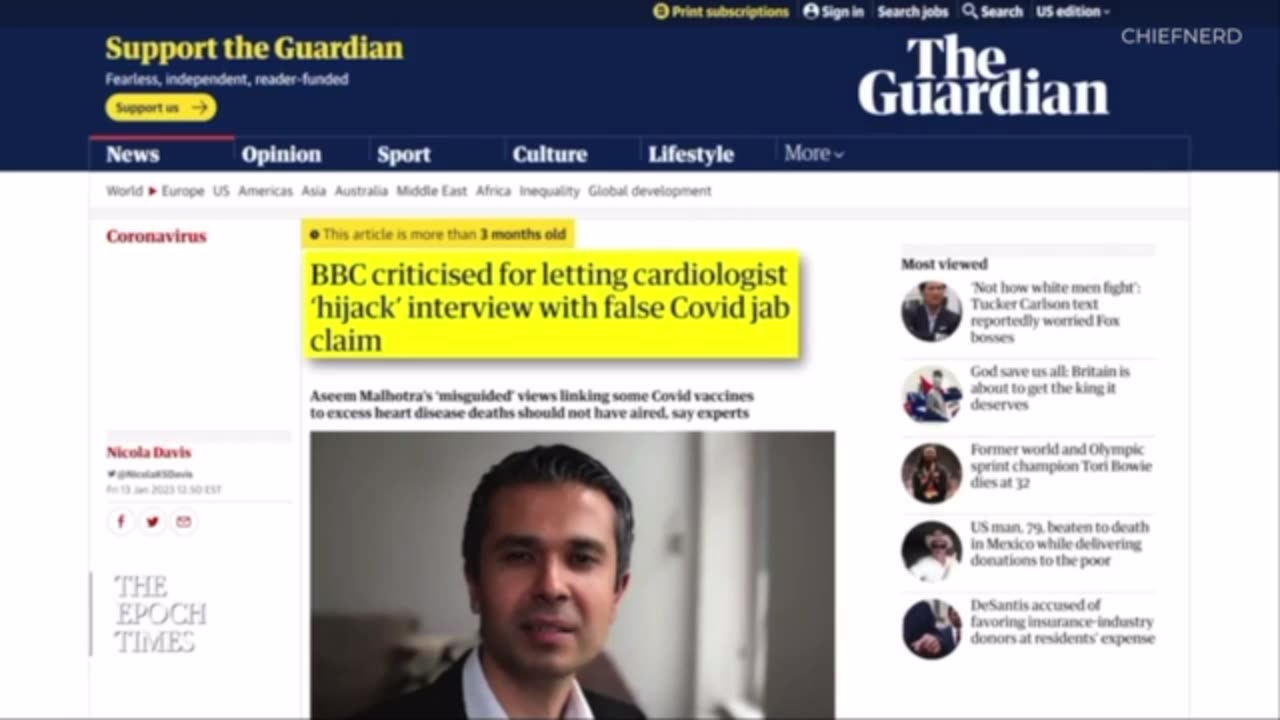Open Search jobs link
Viewport: 1280px width, 720px height.
tap(912, 11)
